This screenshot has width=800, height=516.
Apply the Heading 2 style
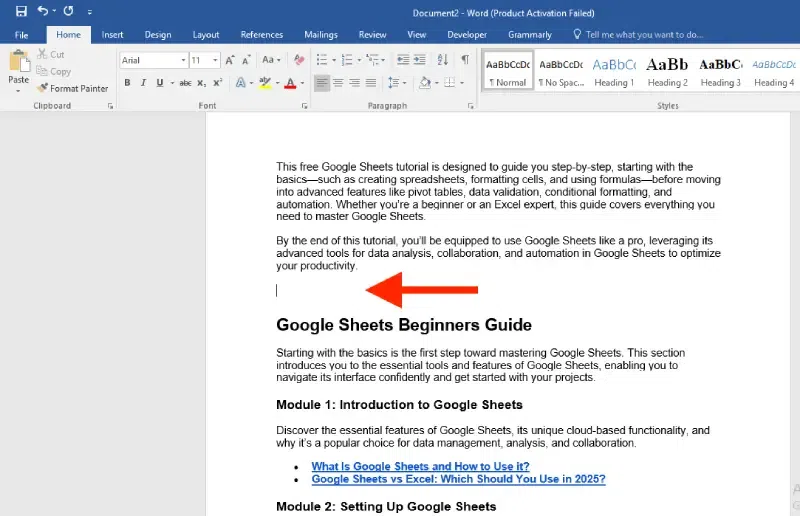click(667, 70)
